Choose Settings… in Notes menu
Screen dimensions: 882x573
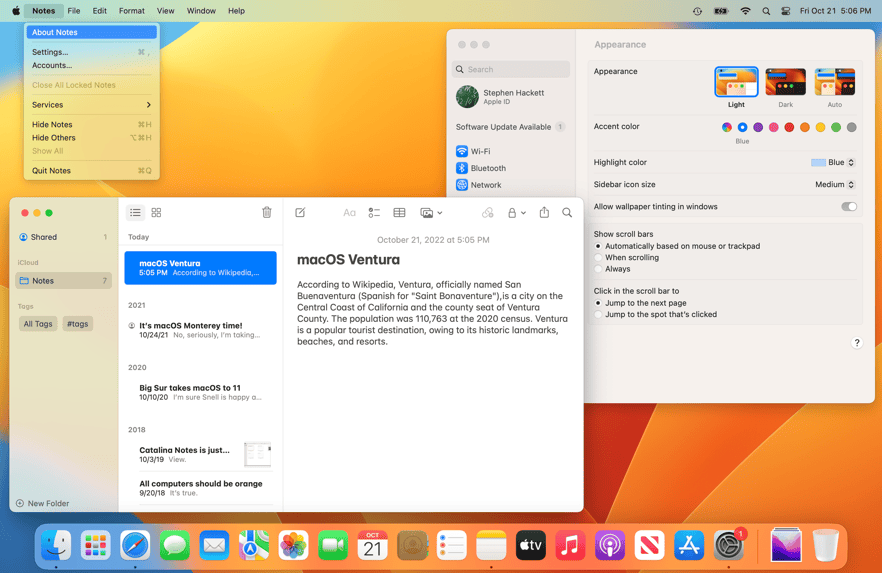tap(91, 52)
